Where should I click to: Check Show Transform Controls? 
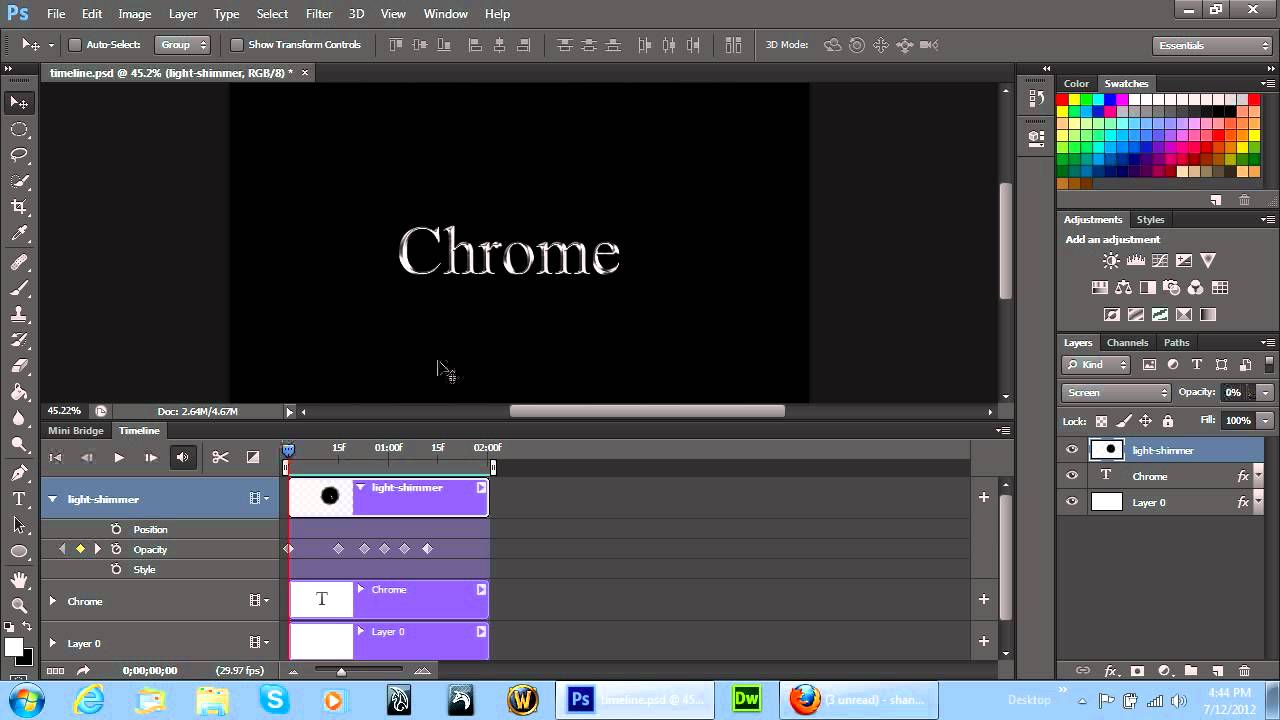click(236, 45)
